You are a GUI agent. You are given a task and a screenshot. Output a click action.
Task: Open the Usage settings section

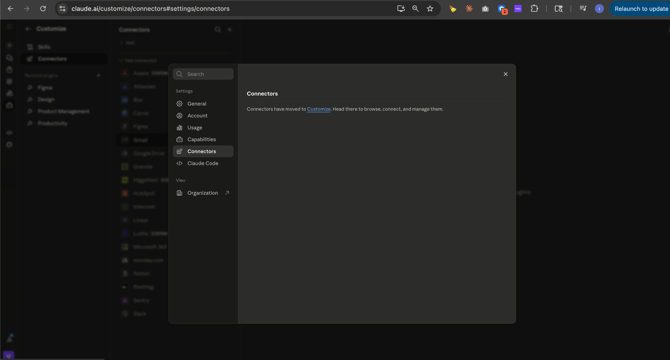[203, 128]
